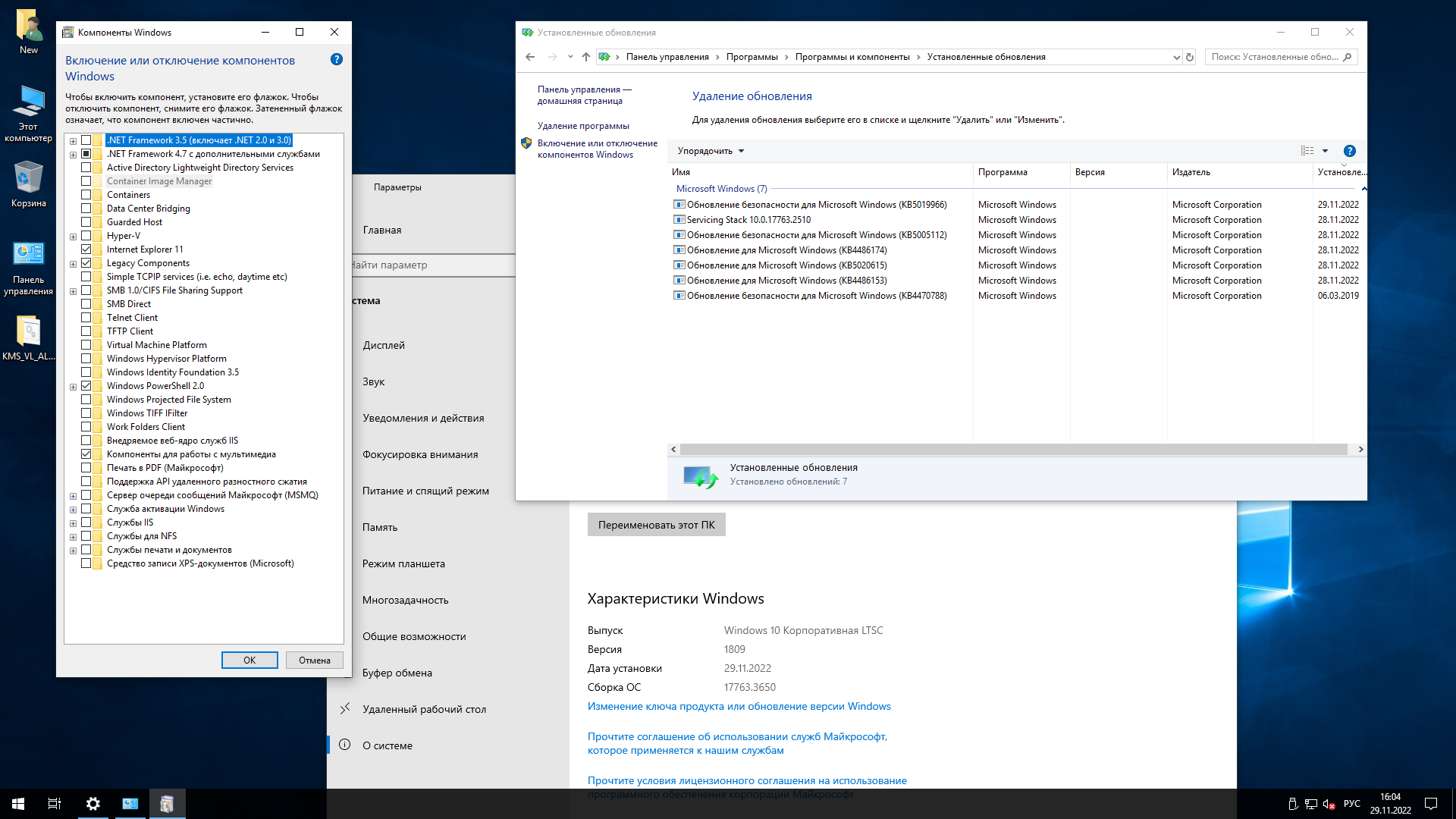Viewport: 1456px width, 819px height.
Task: Click the Переименовать этот ПК button
Action: click(656, 525)
